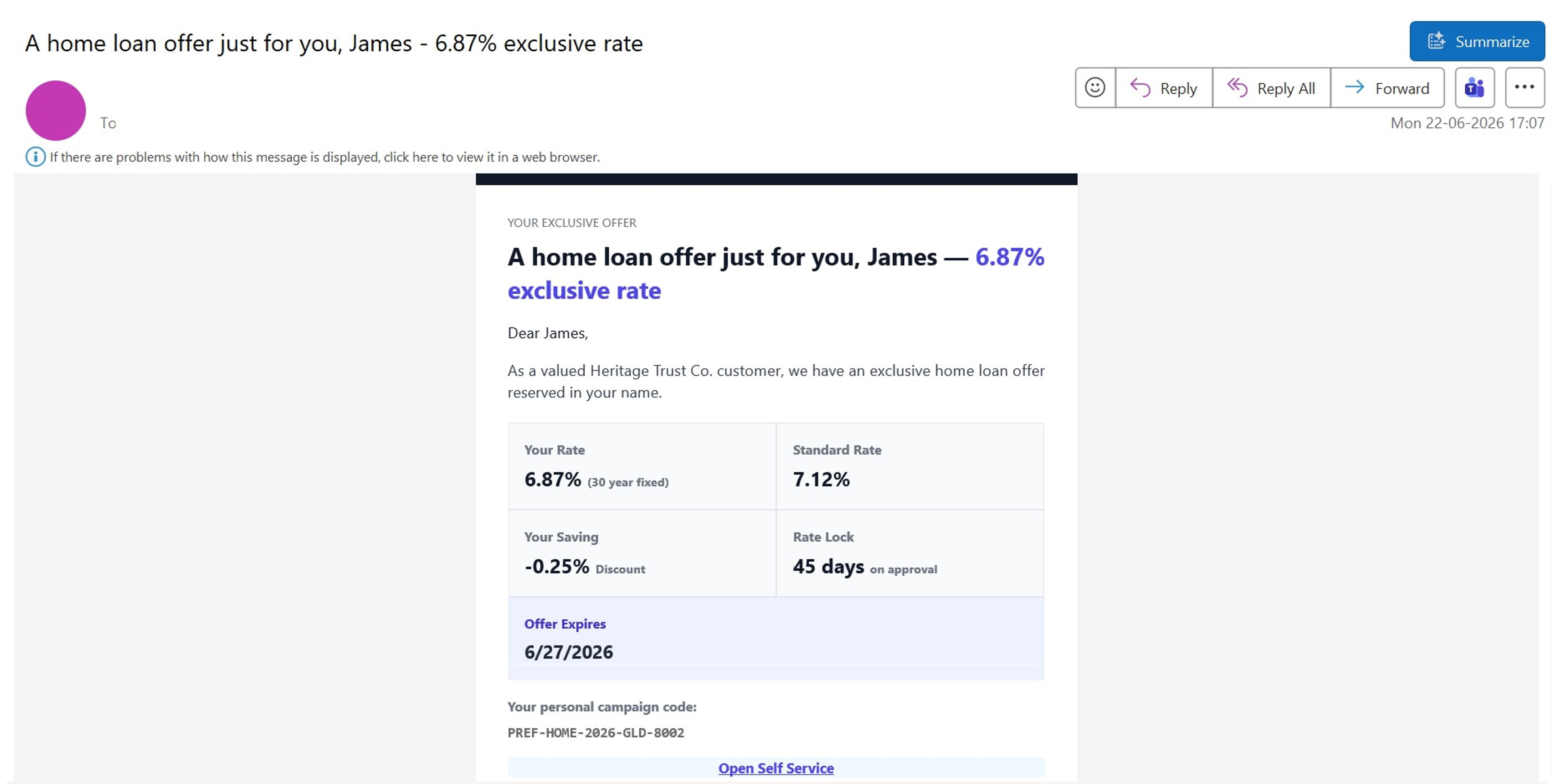Open the more actions ellipsis menu

click(1524, 88)
